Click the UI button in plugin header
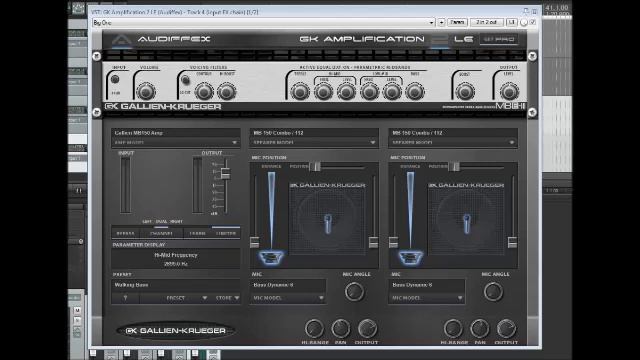The width and height of the screenshot is (640, 360). (511, 22)
